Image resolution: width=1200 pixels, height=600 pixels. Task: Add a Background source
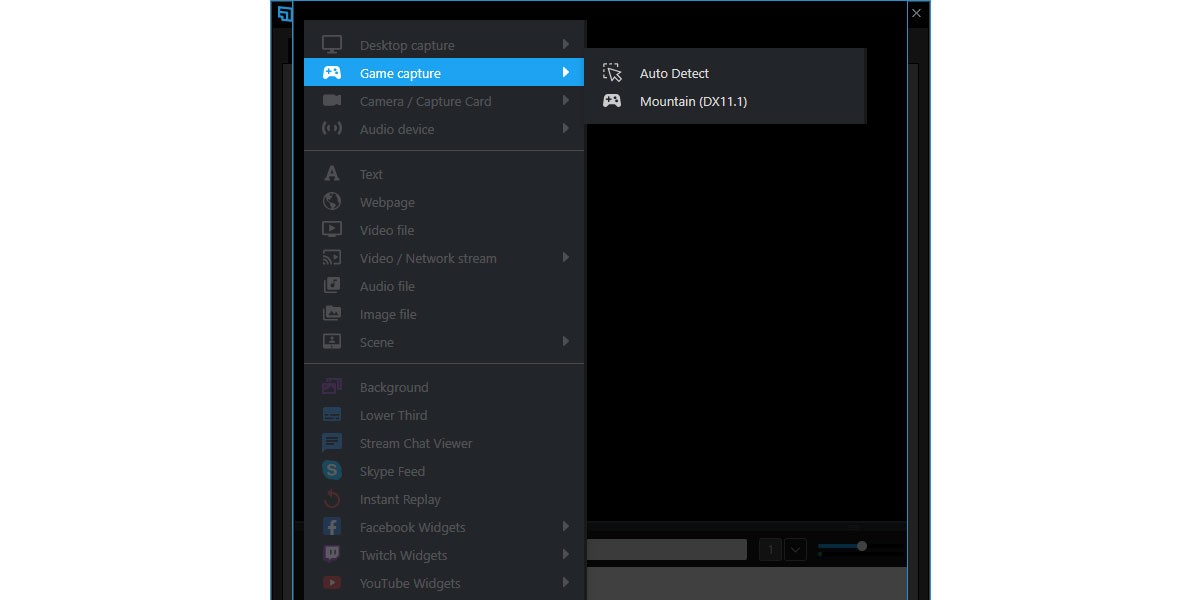pos(393,387)
